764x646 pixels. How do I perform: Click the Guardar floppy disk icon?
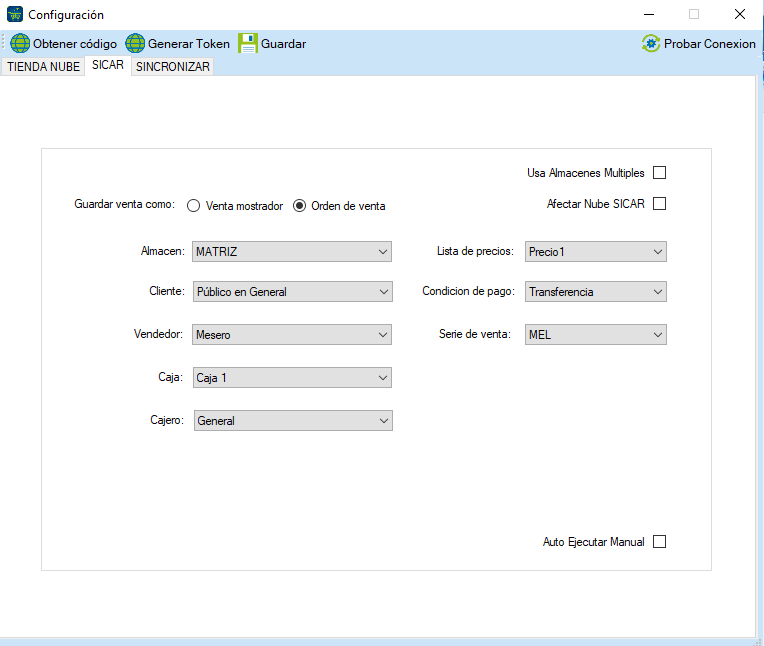pos(248,43)
